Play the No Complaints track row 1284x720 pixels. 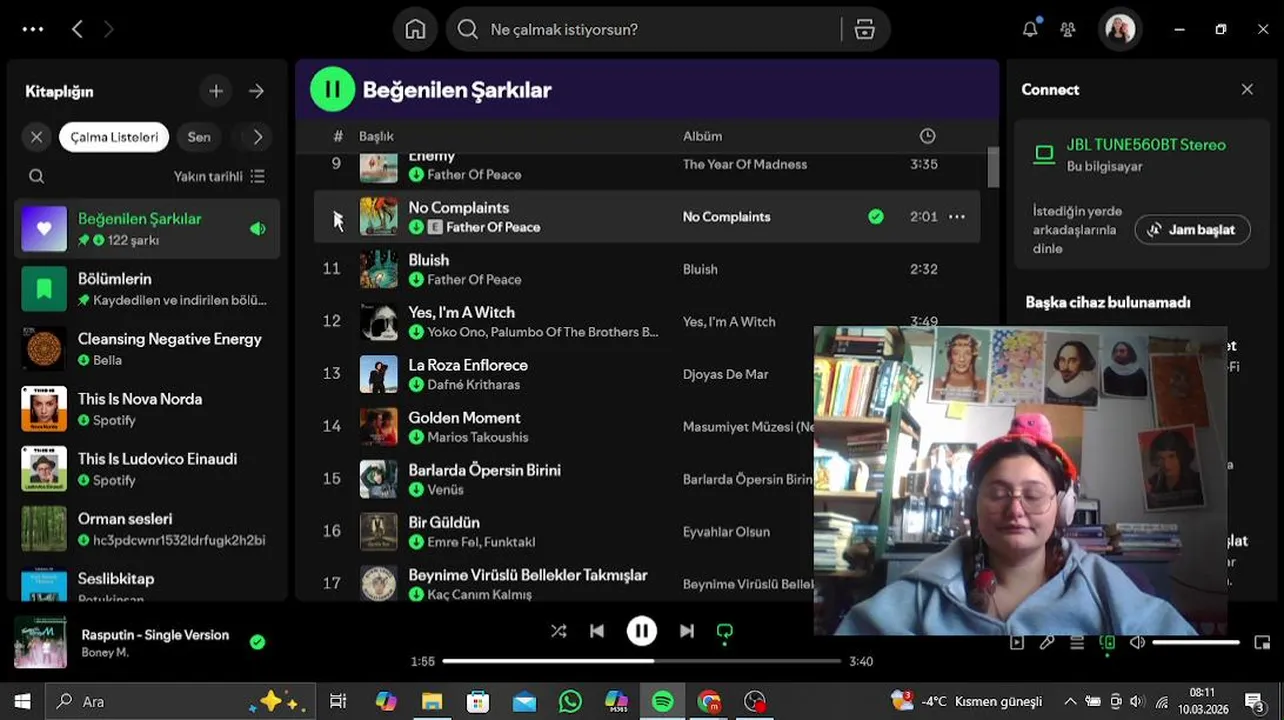647,217
